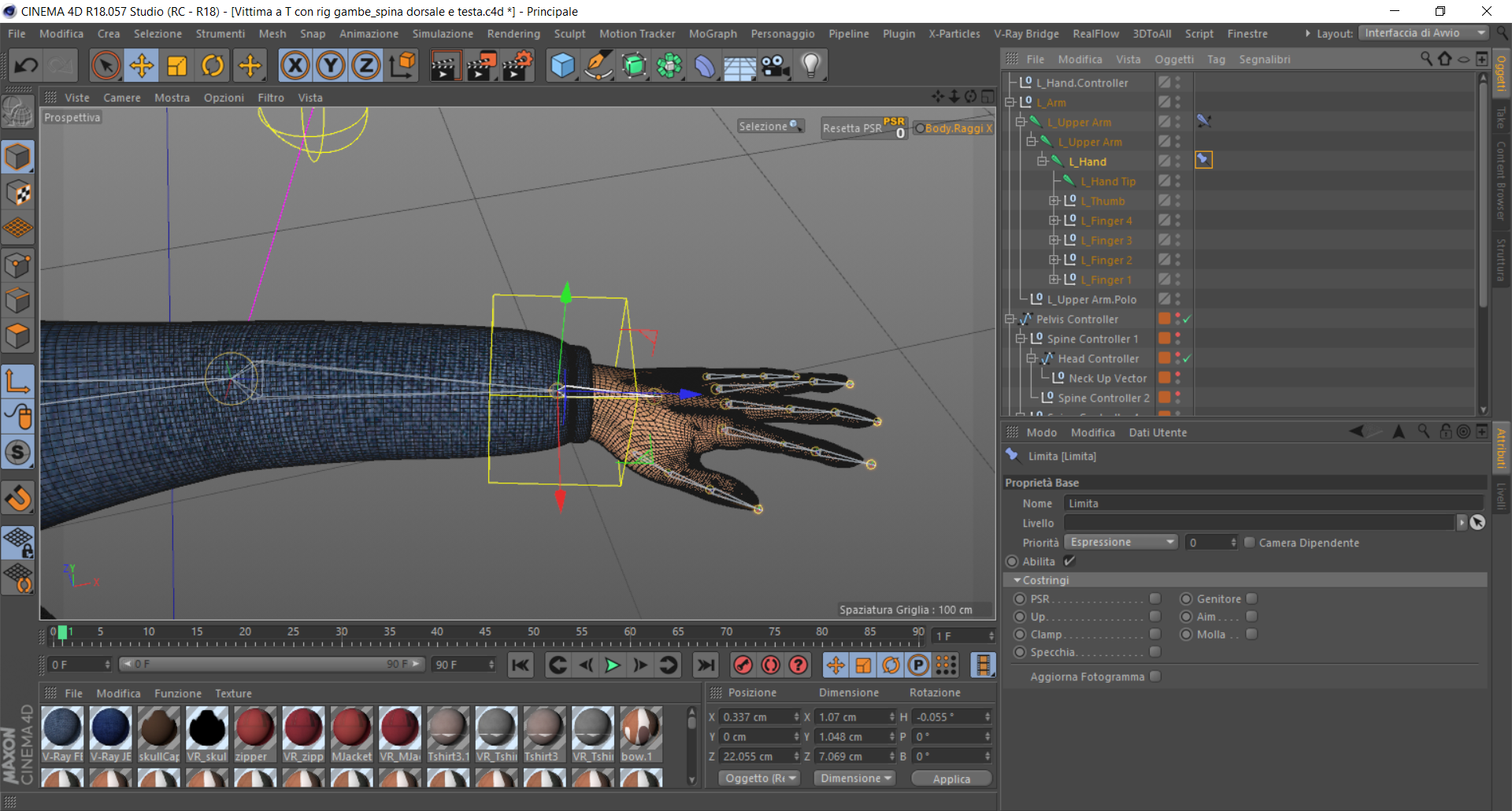Image resolution: width=1512 pixels, height=811 pixels.
Task: Enable the PSR constraint checkbox
Action: [1155, 598]
